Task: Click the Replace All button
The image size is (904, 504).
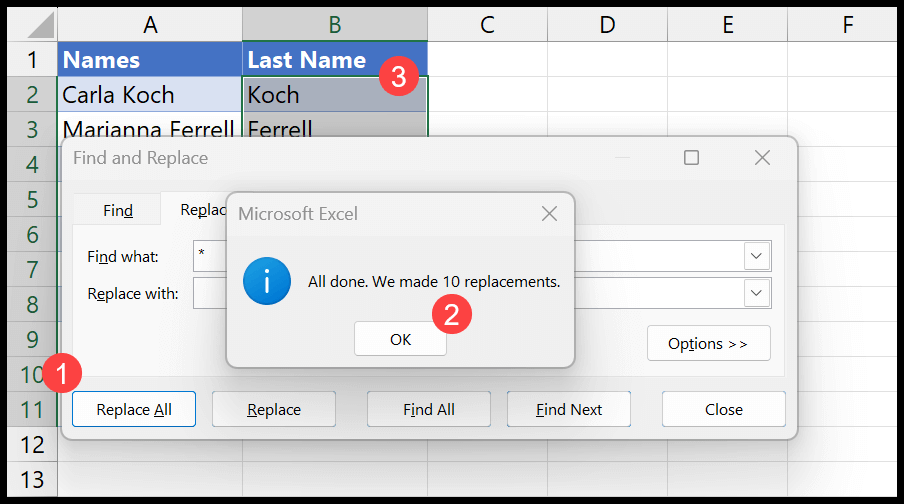Action: (134, 409)
